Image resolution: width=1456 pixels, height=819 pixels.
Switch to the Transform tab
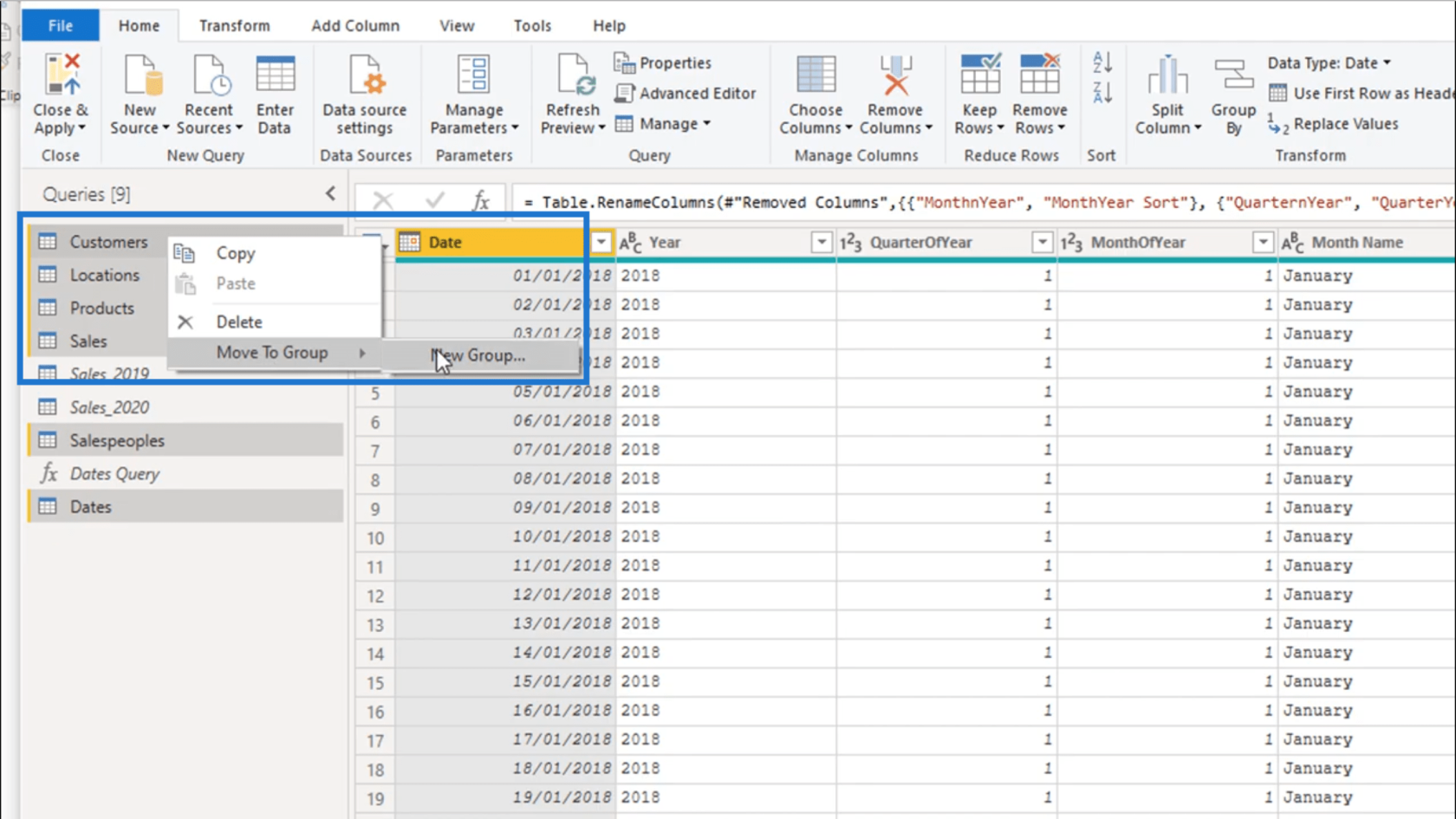[234, 25]
